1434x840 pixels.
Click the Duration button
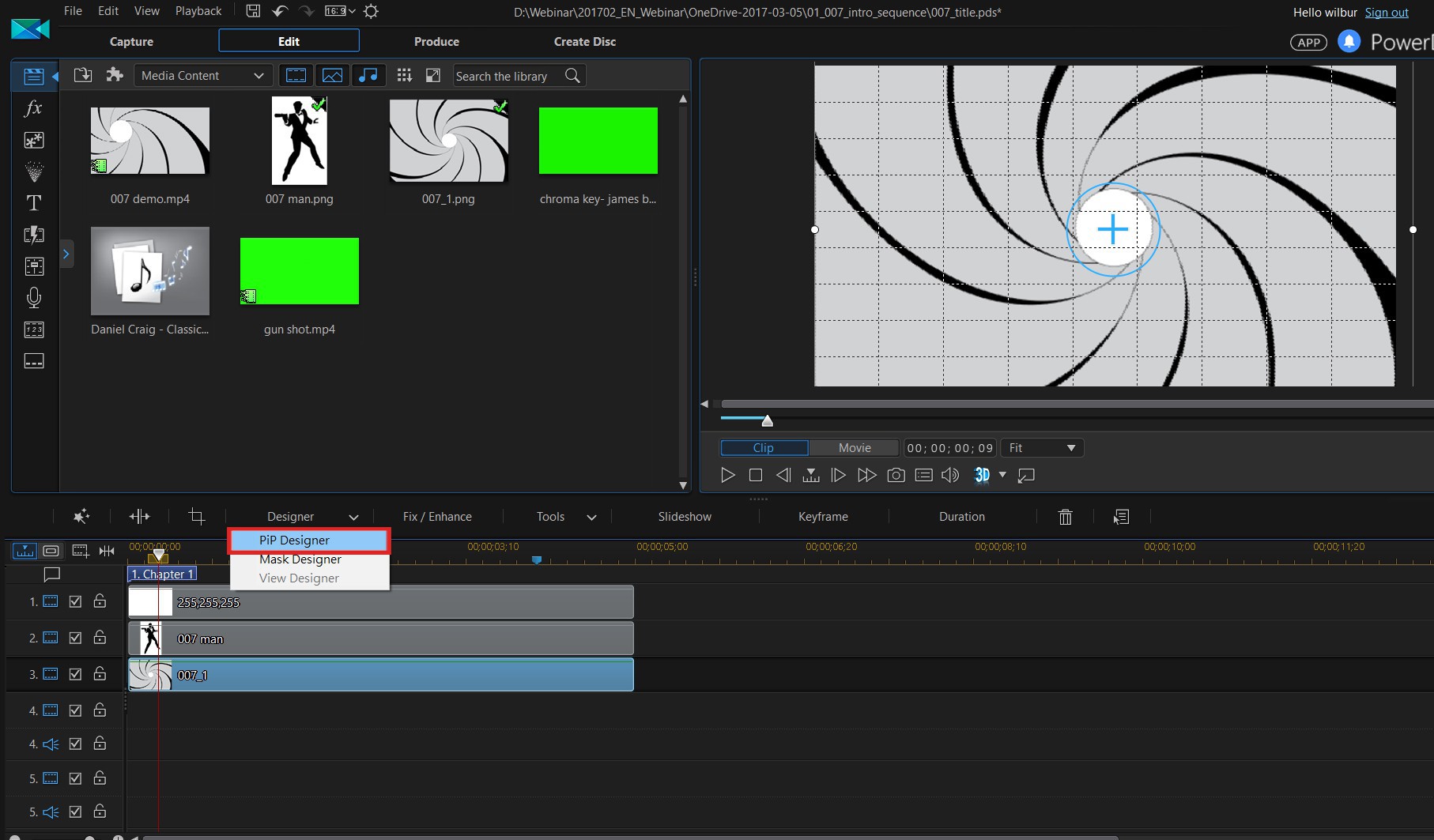tap(962, 517)
